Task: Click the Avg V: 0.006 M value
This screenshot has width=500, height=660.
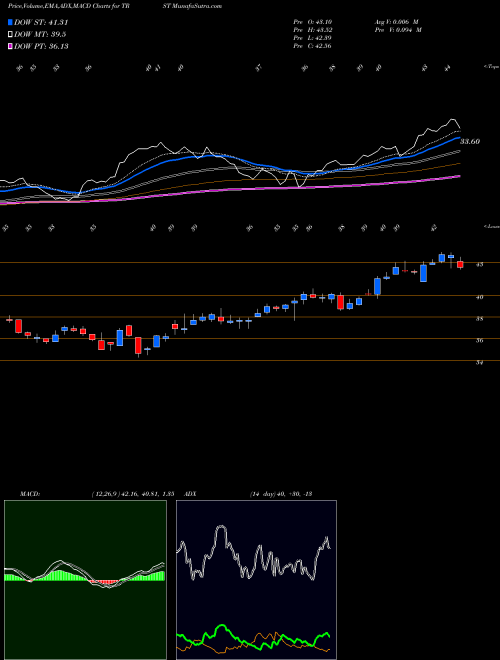Action: click(x=398, y=22)
